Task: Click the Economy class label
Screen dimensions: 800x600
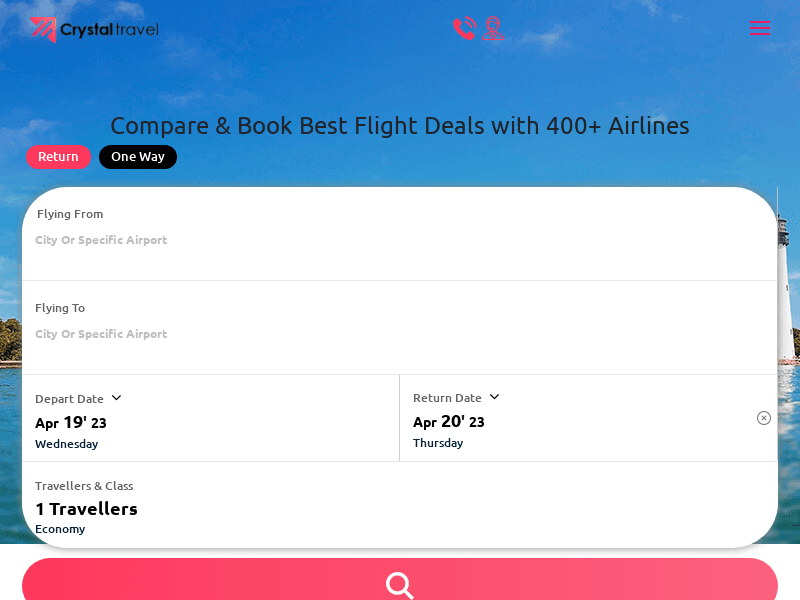Action: pyautogui.click(x=60, y=529)
